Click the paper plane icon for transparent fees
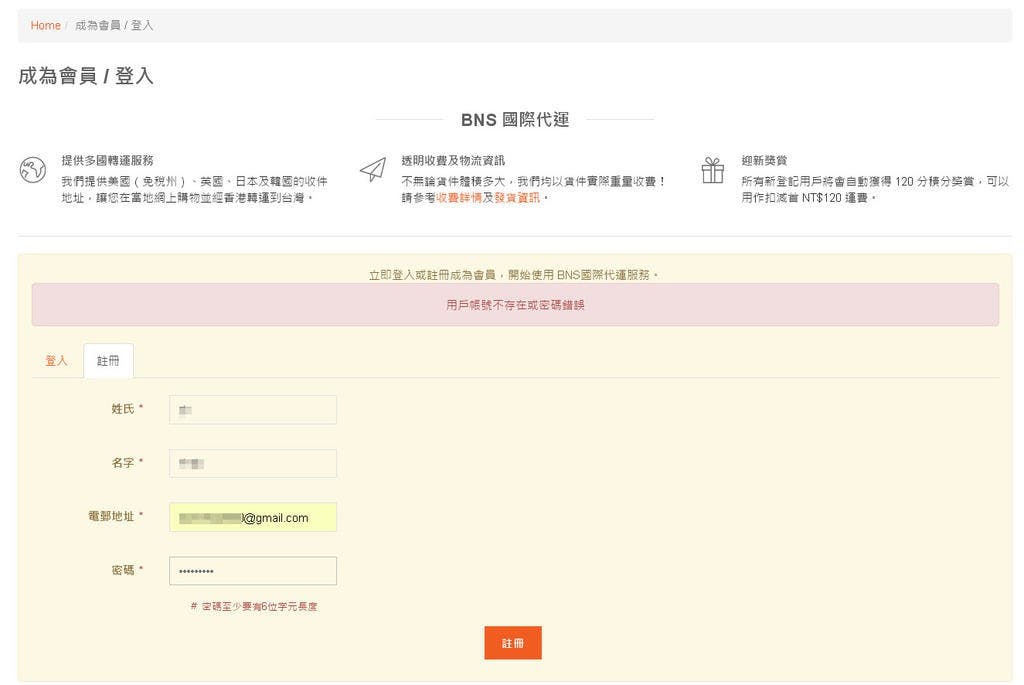The image size is (1024, 685). pyautogui.click(x=373, y=170)
